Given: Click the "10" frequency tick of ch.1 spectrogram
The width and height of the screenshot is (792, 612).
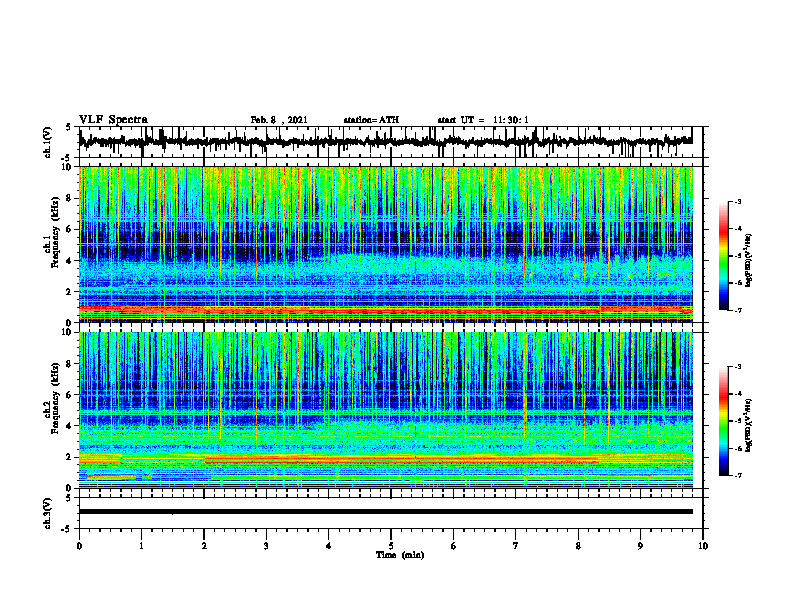Looking at the screenshot, I should pyautogui.click(x=68, y=167).
